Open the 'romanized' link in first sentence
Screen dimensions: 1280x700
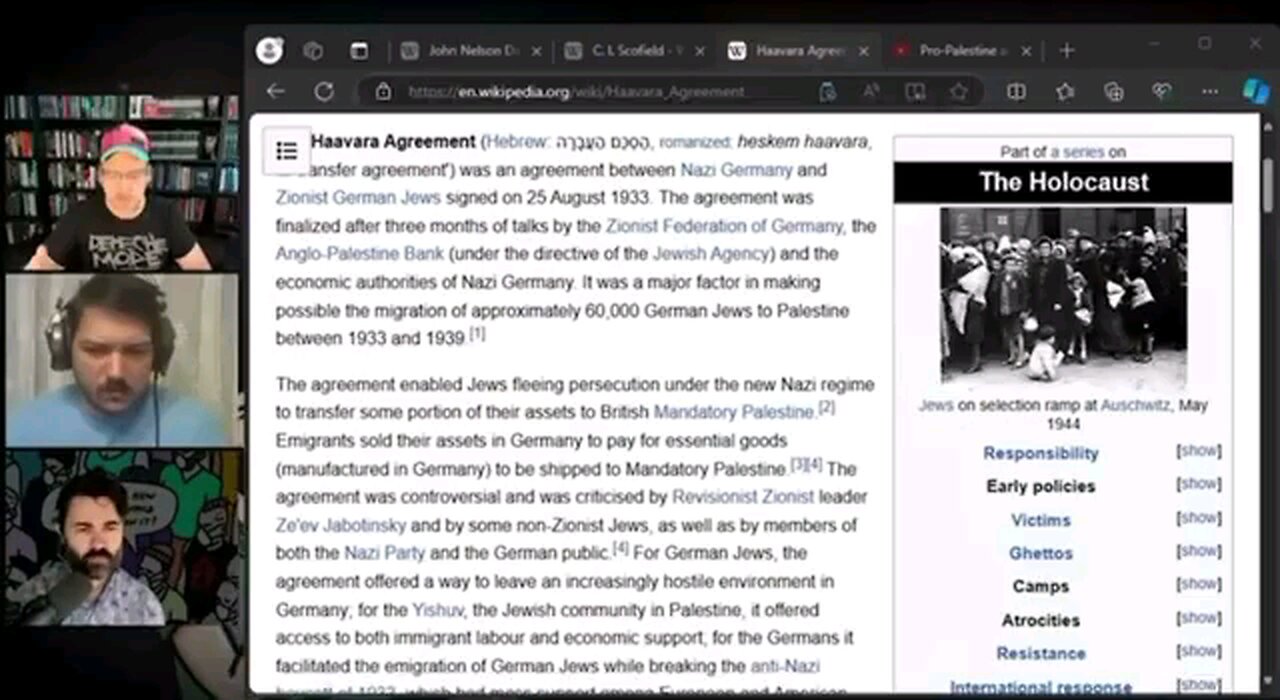694,143
